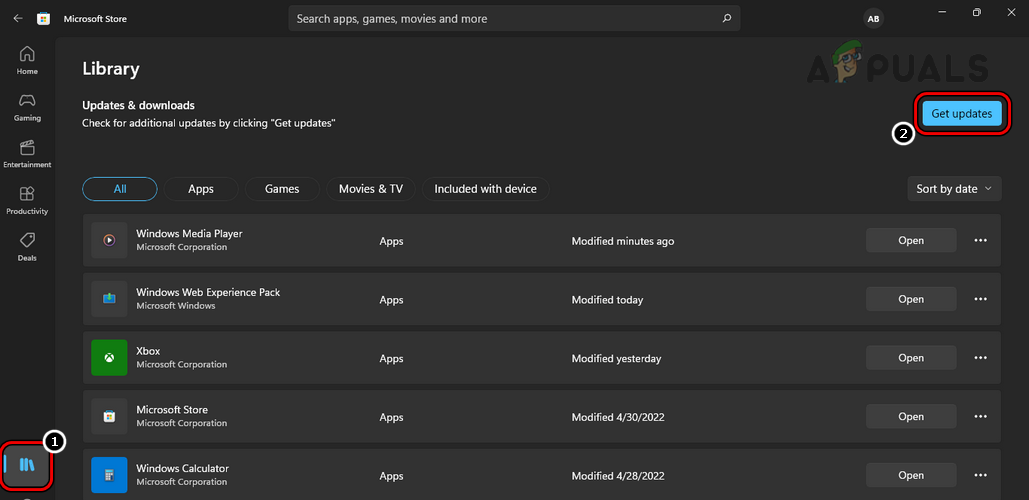
Task: Open the Windows Calculator app
Action: (x=910, y=476)
